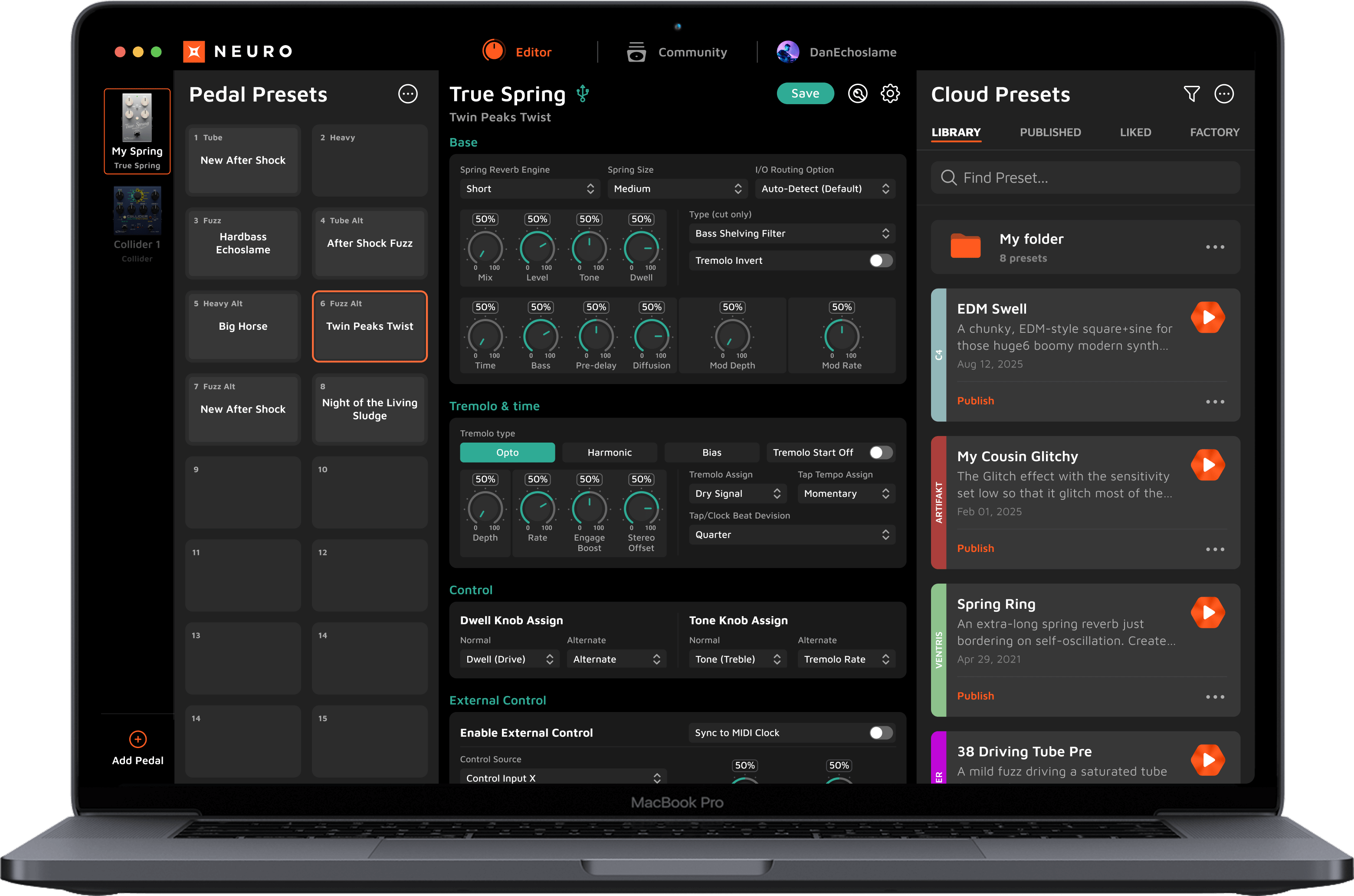Play the EDM Swell preset
Image resolution: width=1354 pixels, height=896 pixels.
(1207, 317)
